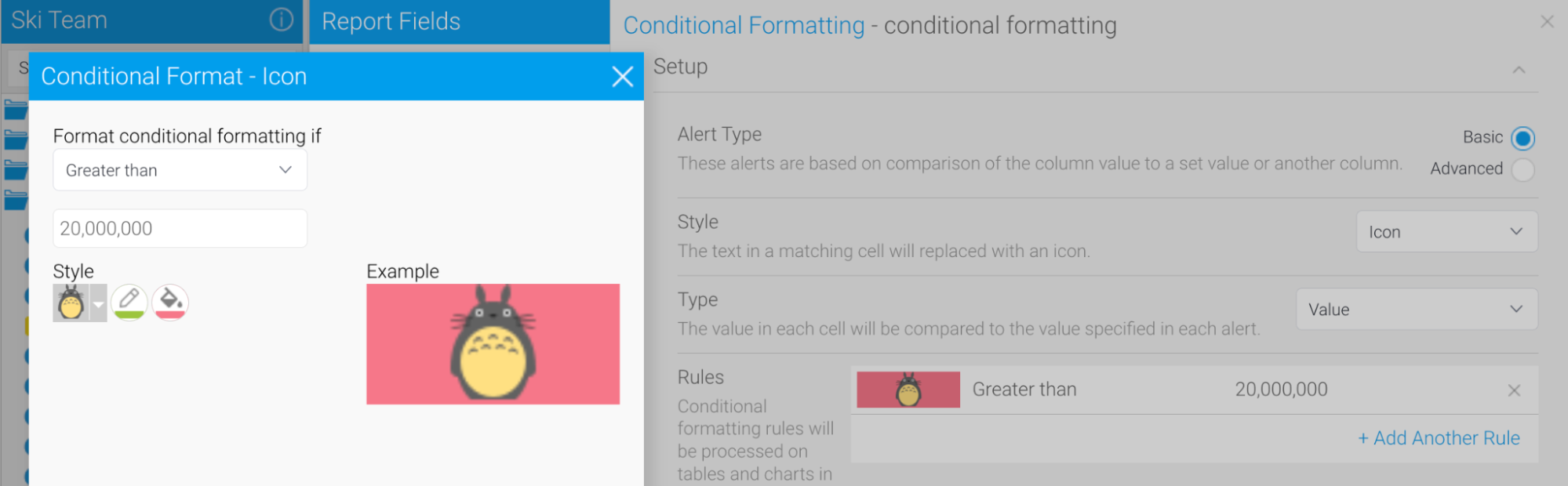Select the Basic alert type
Screen dimensions: 1568x486
pos(1523,139)
